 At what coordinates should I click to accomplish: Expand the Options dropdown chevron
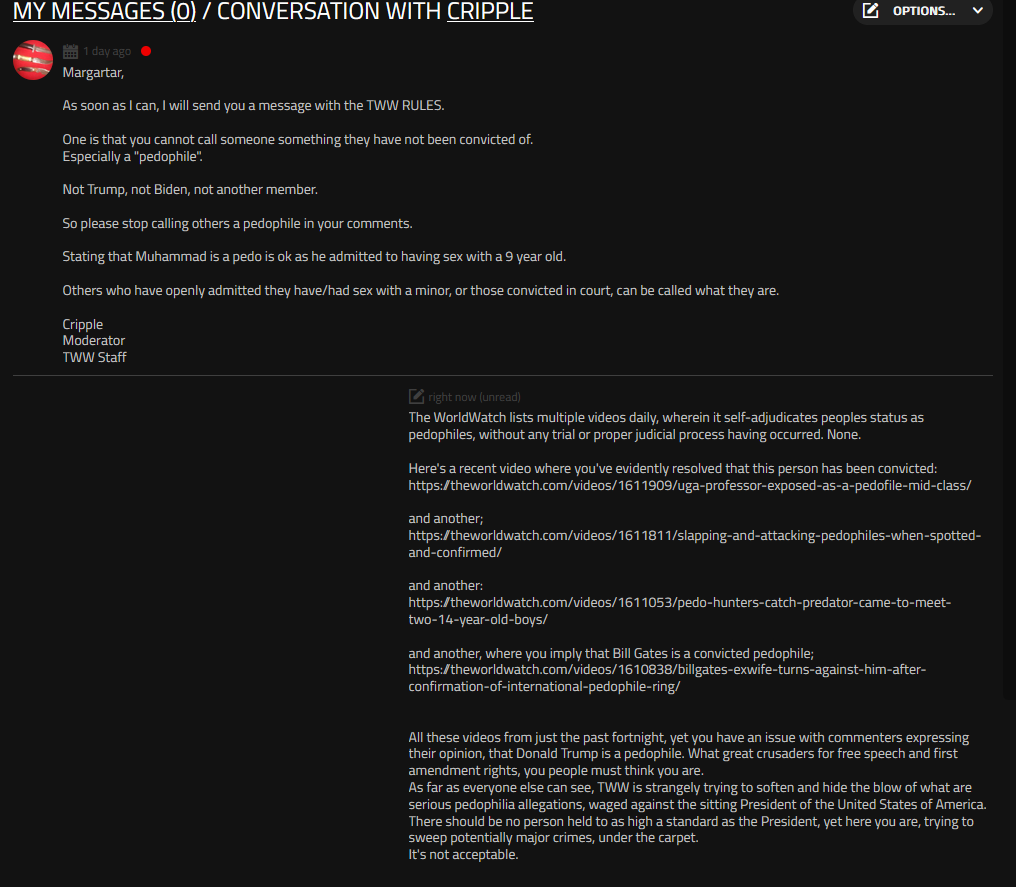point(978,10)
